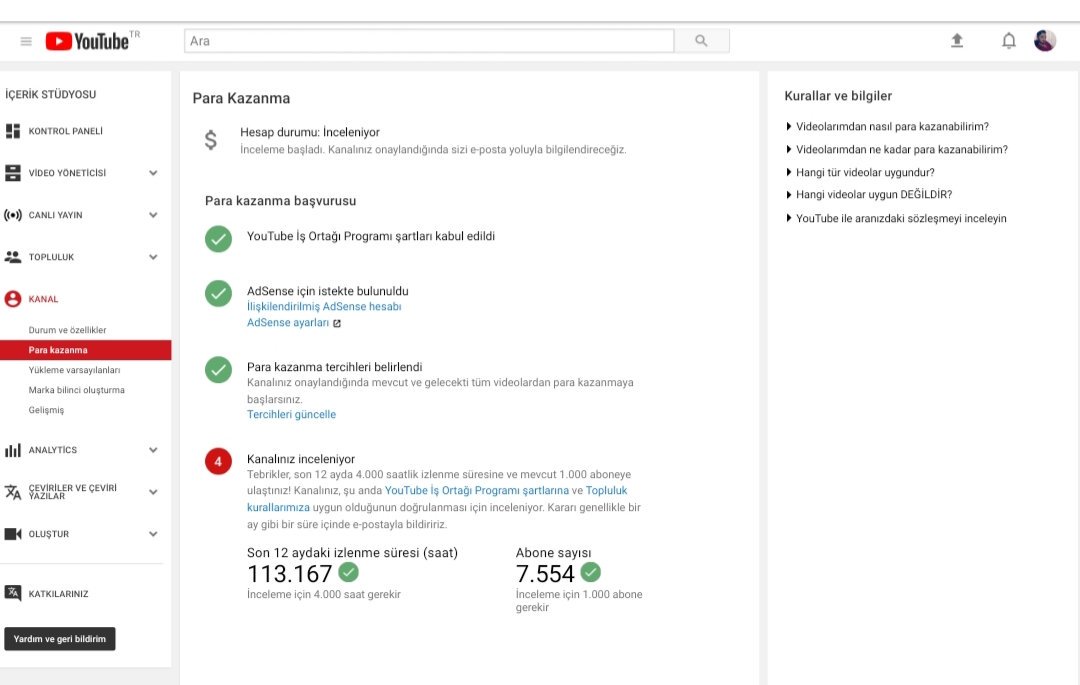Open Katkılarınız menu item

click(x=59, y=593)
